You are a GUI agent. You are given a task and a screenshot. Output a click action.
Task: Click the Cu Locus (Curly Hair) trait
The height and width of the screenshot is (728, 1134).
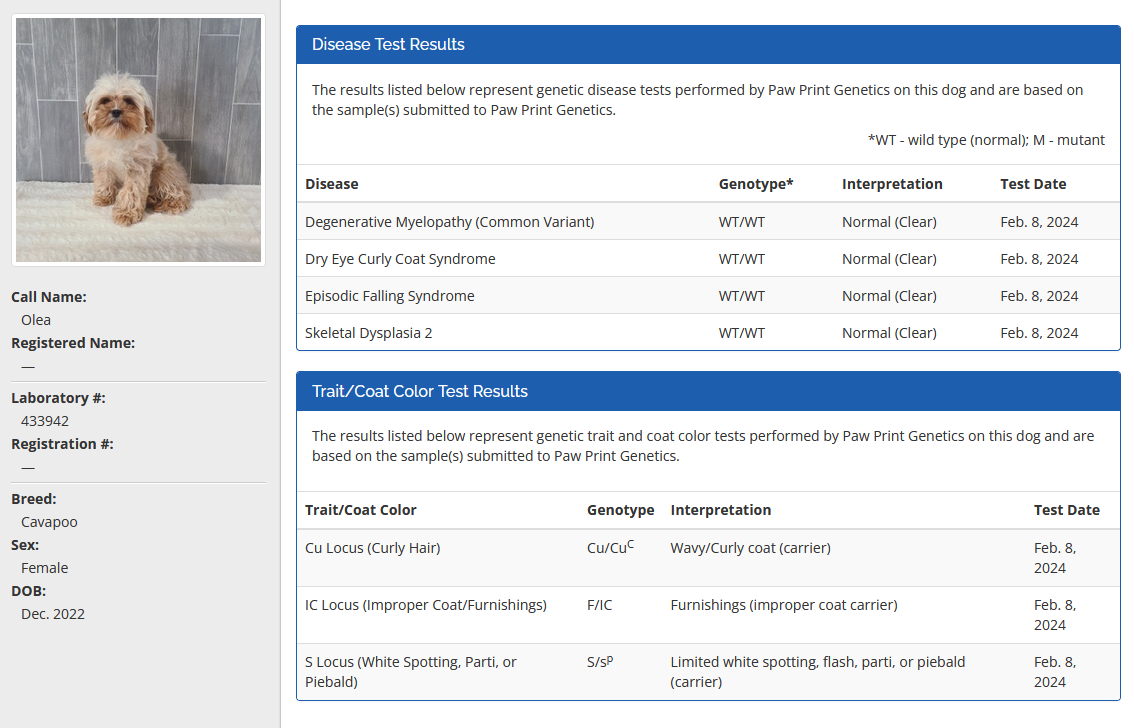click(372, 548)
